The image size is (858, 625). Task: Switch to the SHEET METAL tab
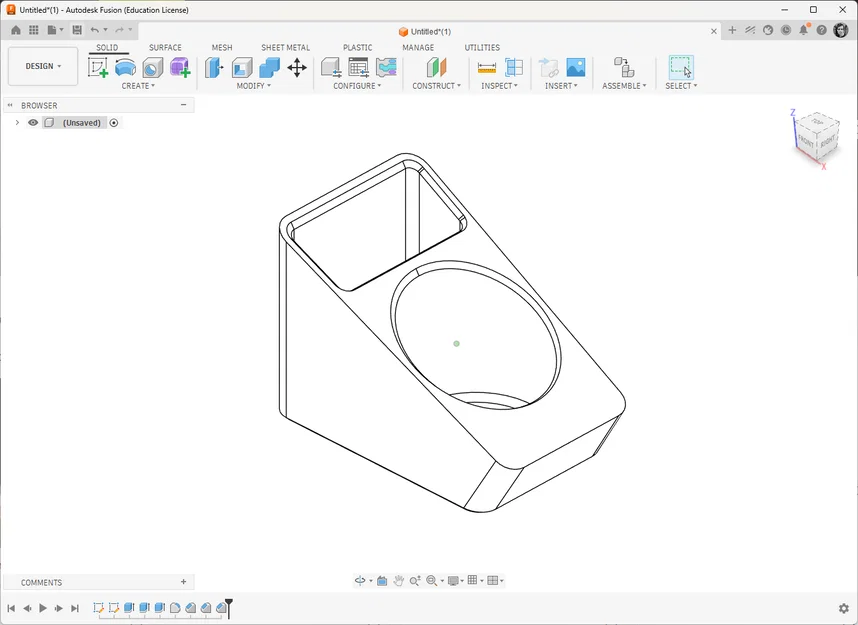tap(286, 48)
